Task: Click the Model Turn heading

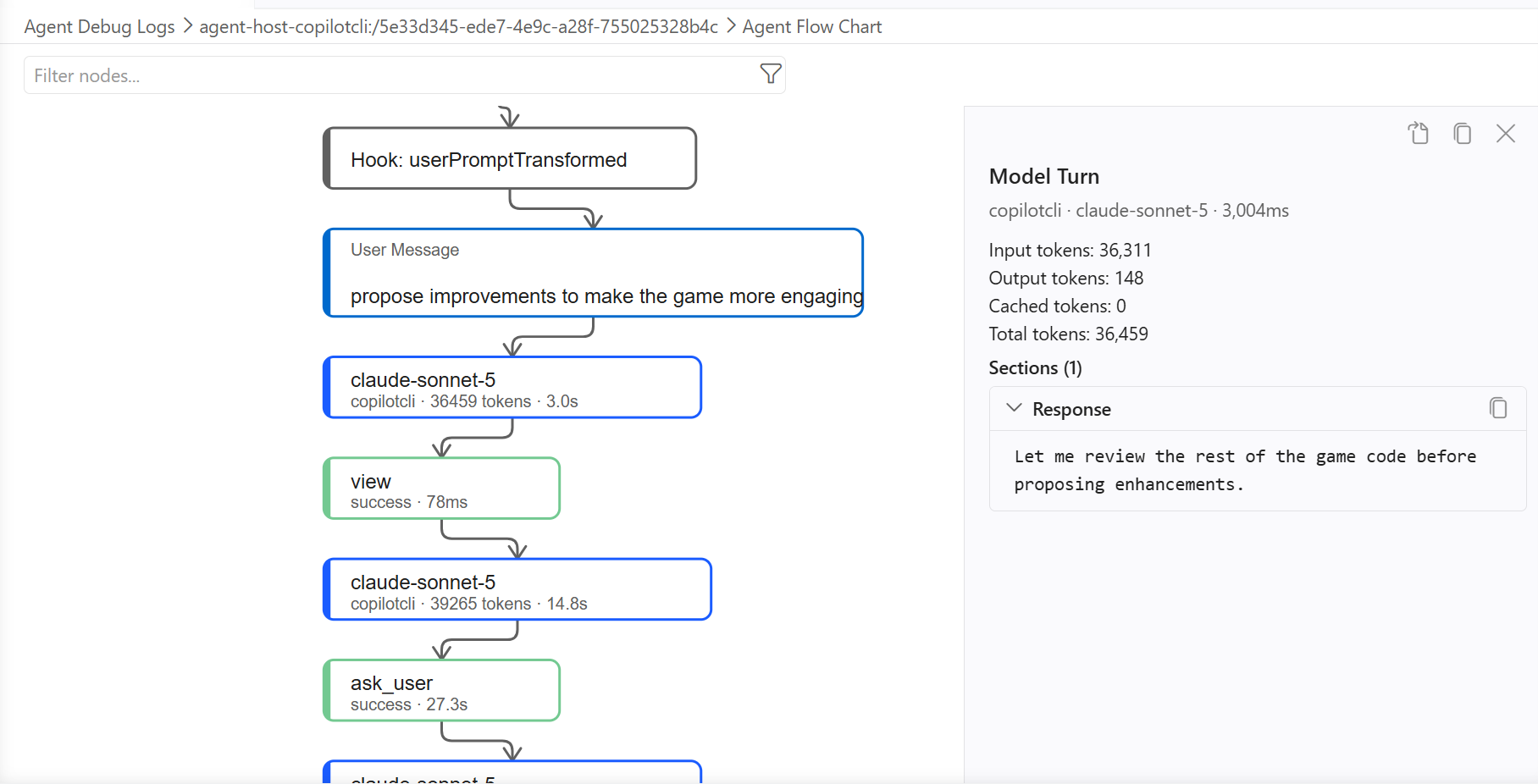Action: tap(1044, 176)
